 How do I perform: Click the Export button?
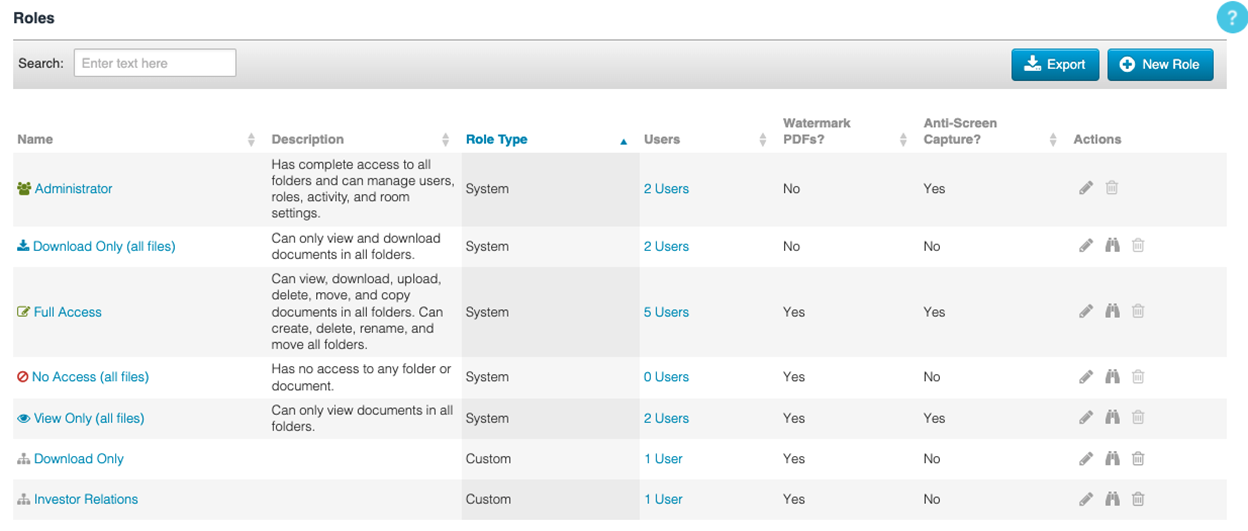coord(1055,64)
